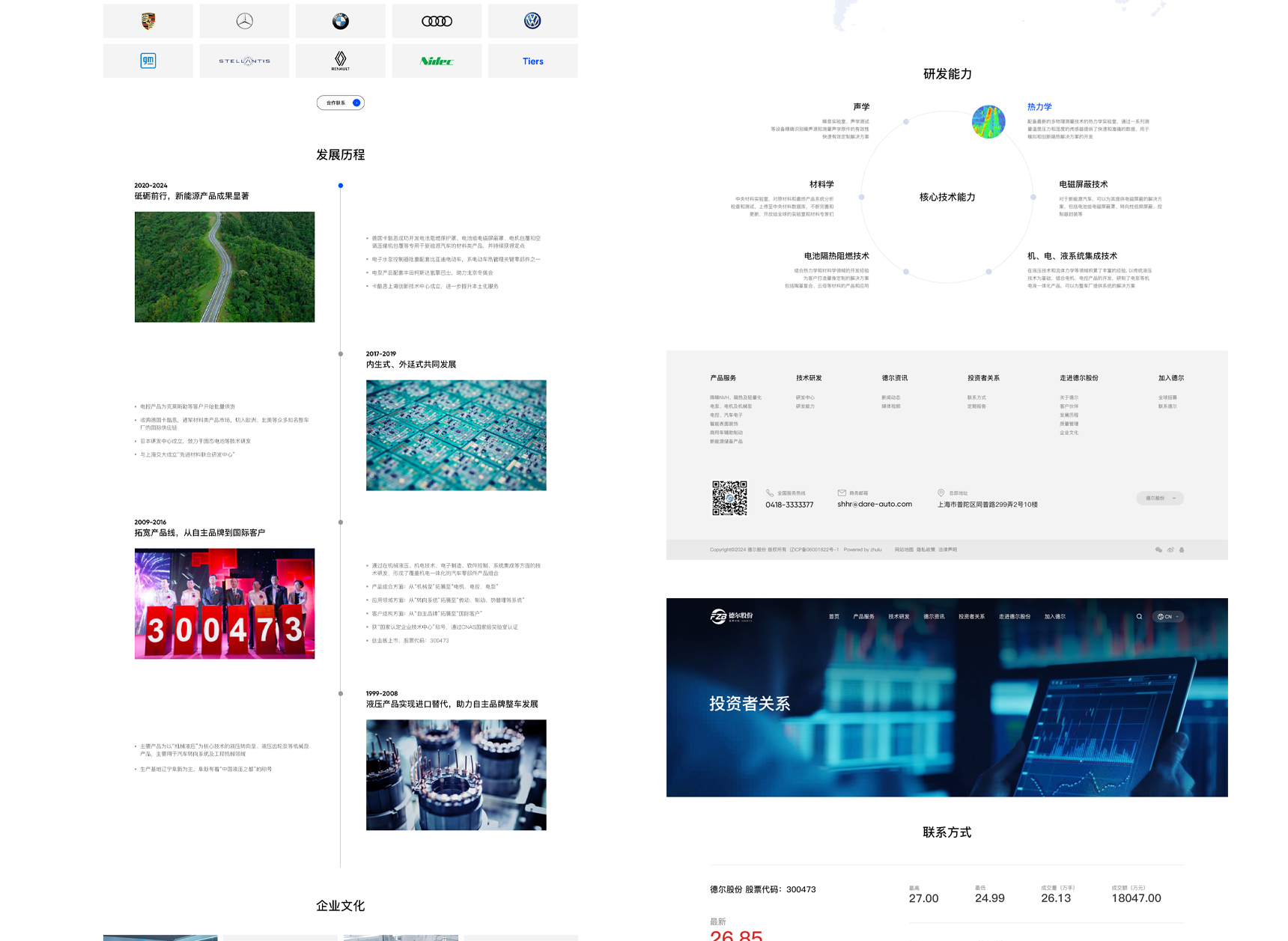Image resolution: width=1288 pixels, height=941 pixels.
Task: Click the Tiers partner tile
Action: (x=533, y=61)
